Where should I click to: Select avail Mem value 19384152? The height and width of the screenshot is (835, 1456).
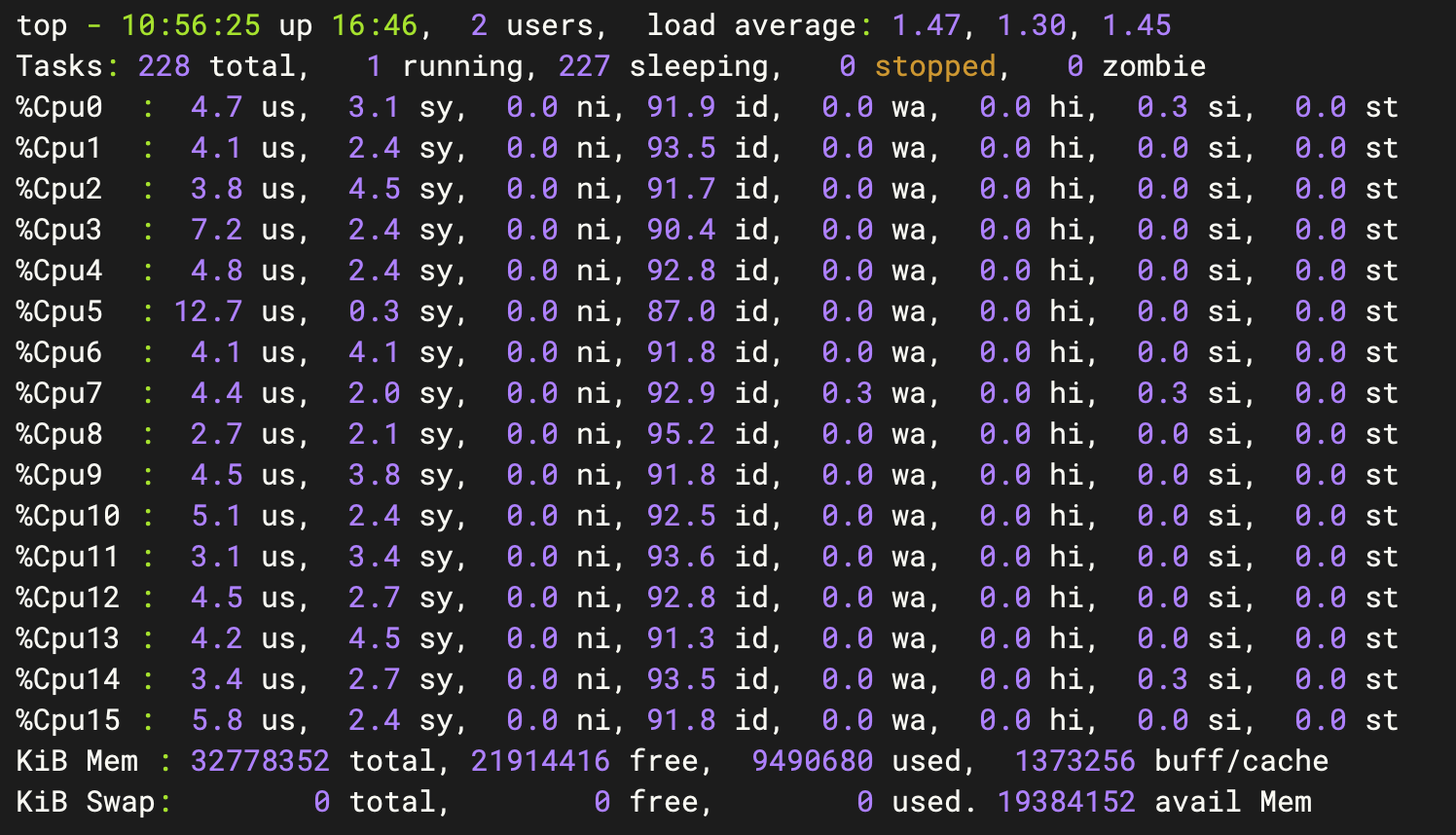(x=1067, y=802)
